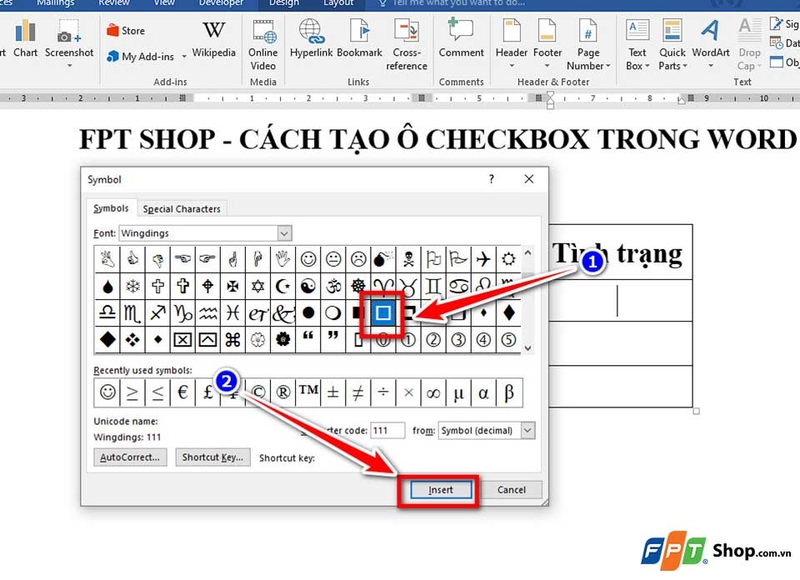Viewport: 800px width, 580px height.
Task: Pick the skull and crossbones symbol
Action: point(408,259)
